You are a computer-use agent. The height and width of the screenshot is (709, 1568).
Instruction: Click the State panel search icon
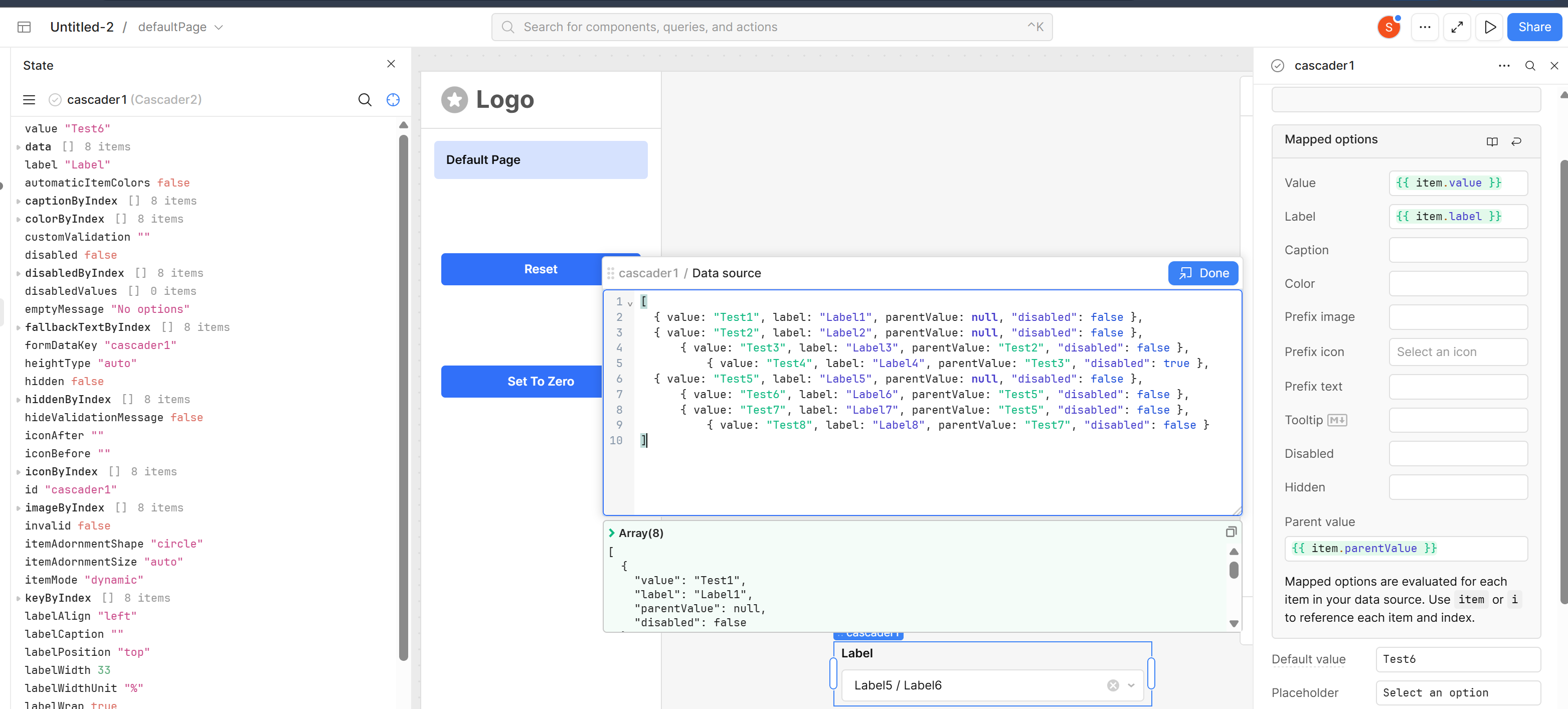click(x=365, y=100)
